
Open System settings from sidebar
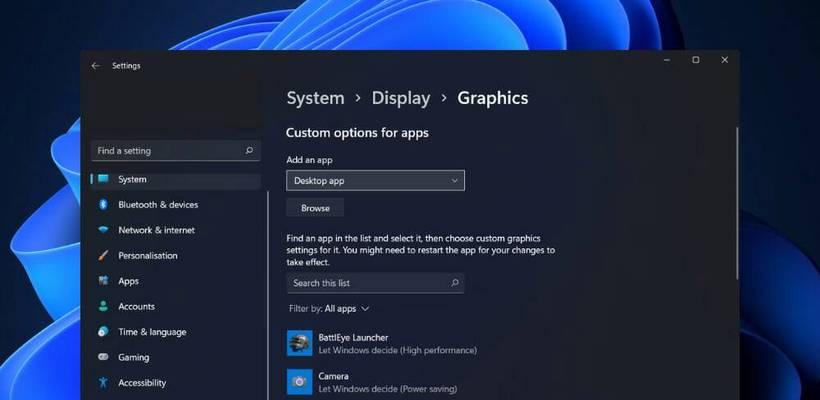(x=176, y=179)
